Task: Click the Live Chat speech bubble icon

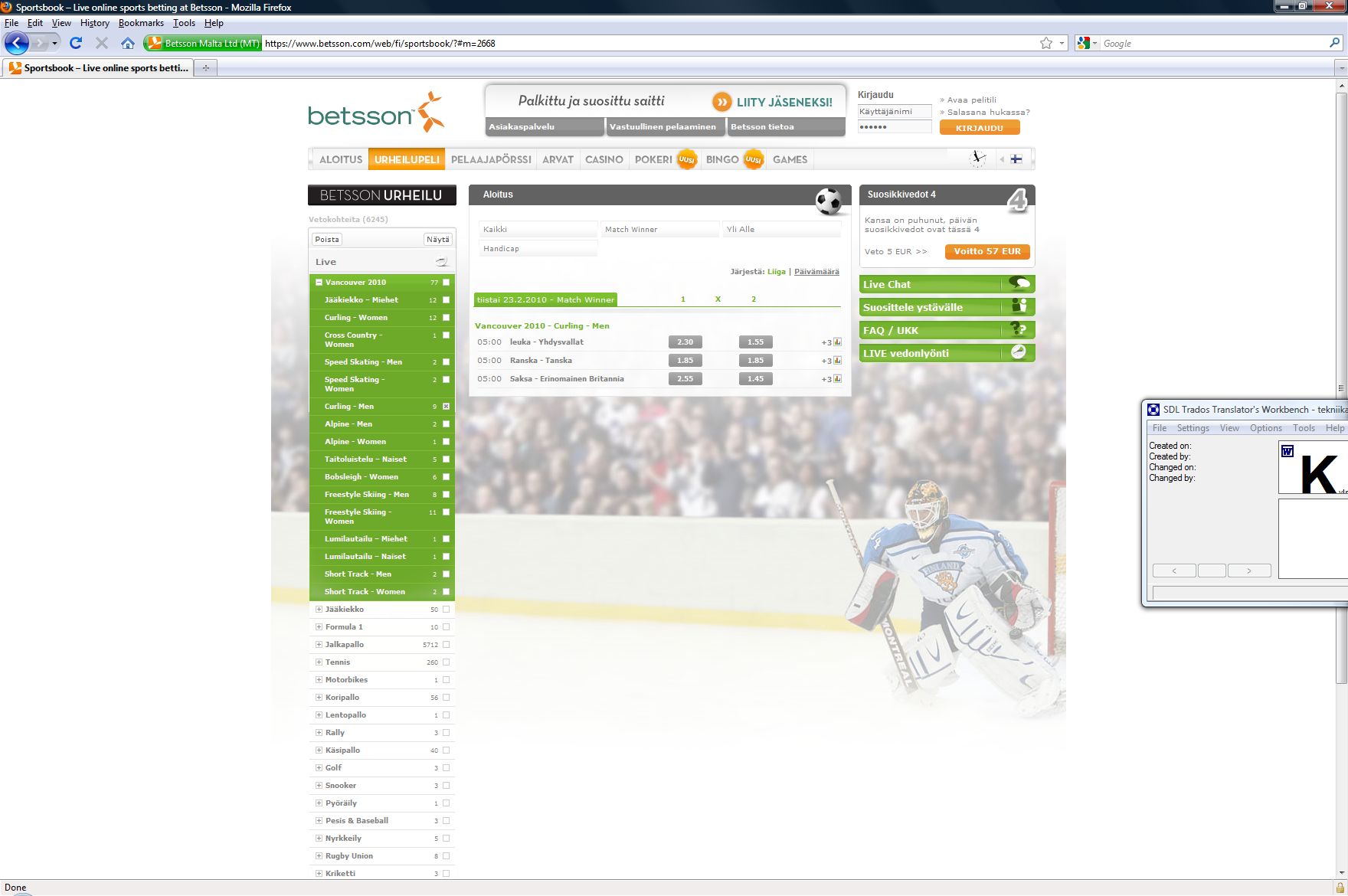Action: (x=1019, y=283)
